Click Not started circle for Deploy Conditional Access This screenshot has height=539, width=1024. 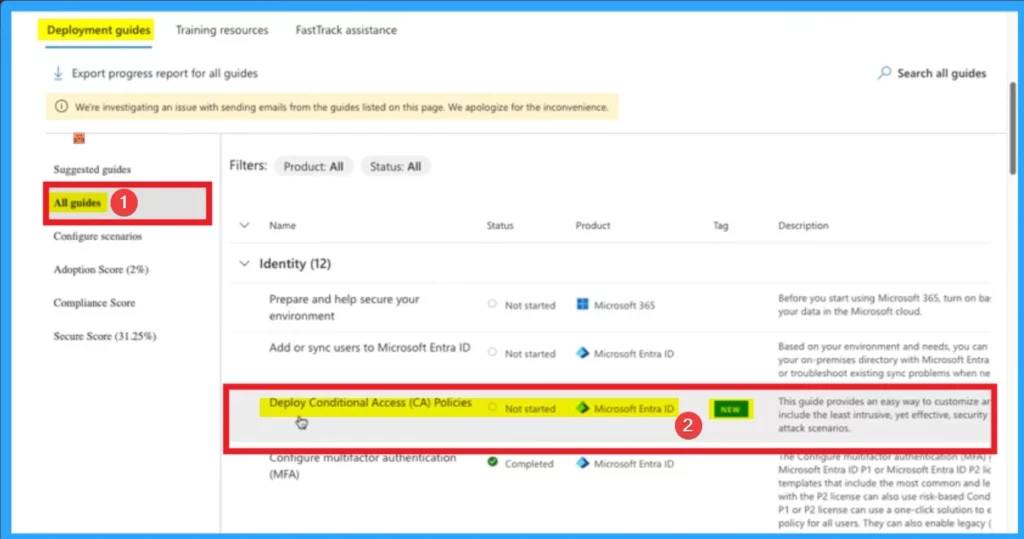[492, 407]
